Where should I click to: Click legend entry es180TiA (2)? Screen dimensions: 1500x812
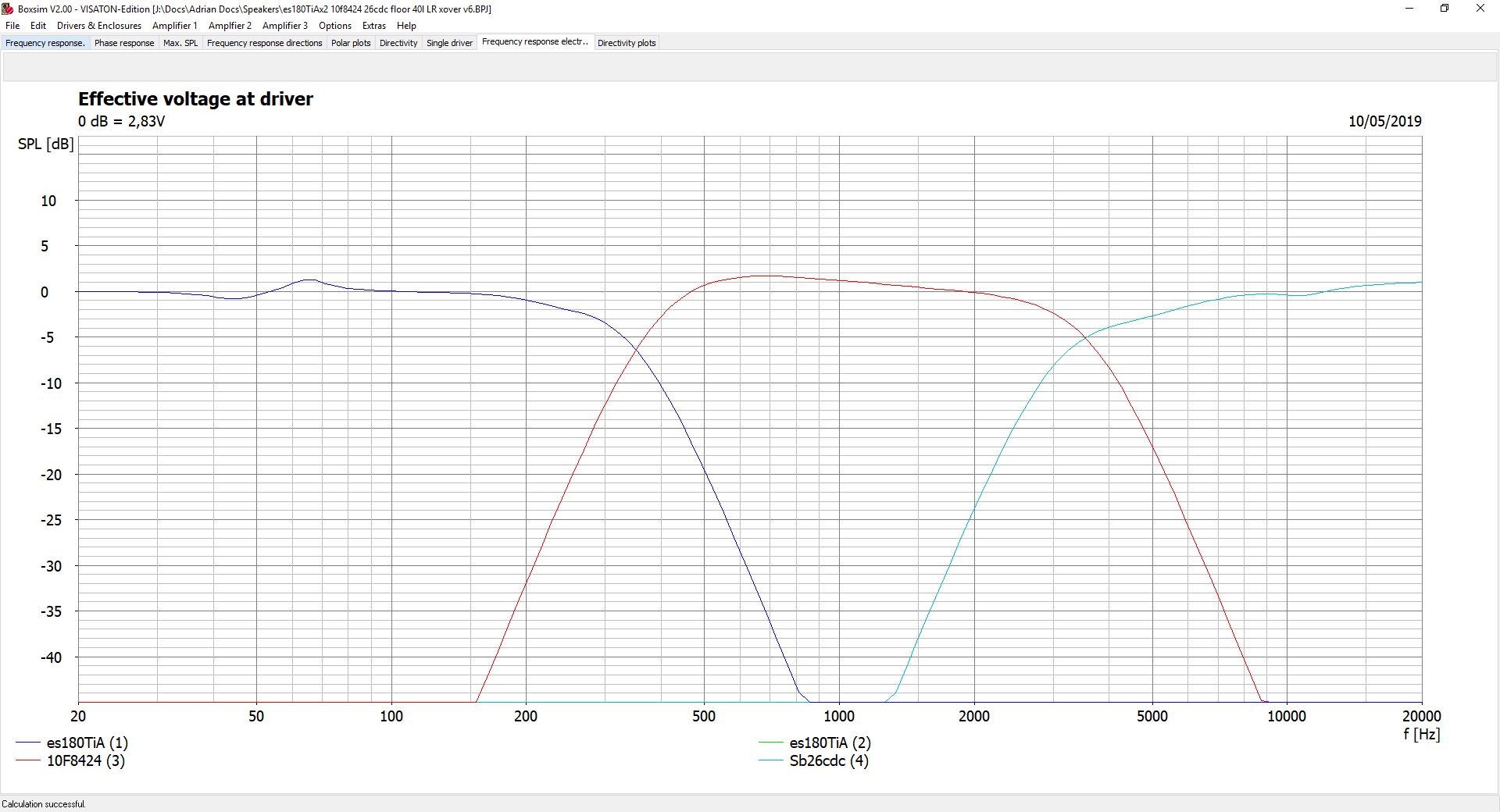click(x=830, y=743)
